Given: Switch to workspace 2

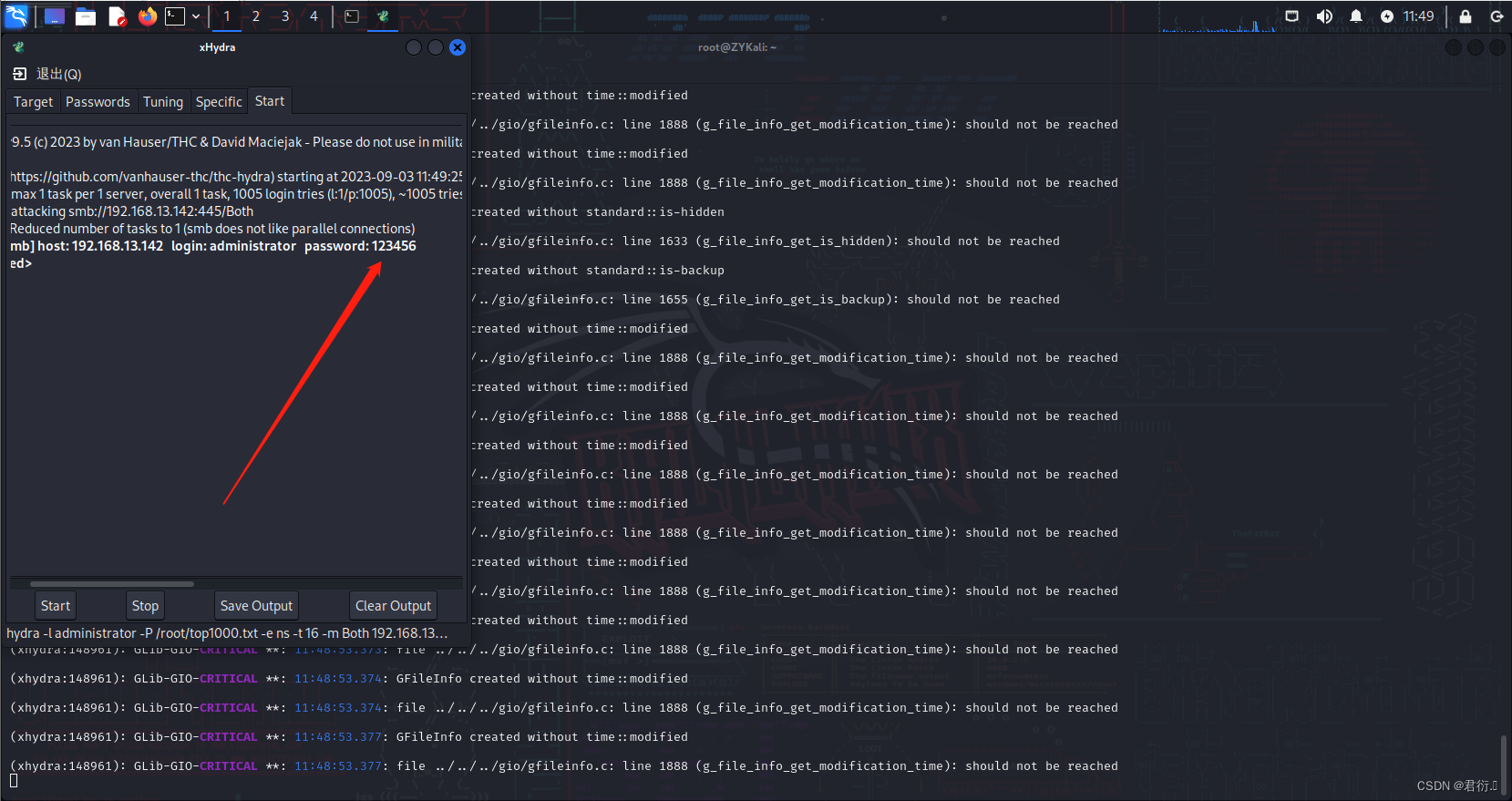Looking at the screenshot, I should [x=256, y=16].
